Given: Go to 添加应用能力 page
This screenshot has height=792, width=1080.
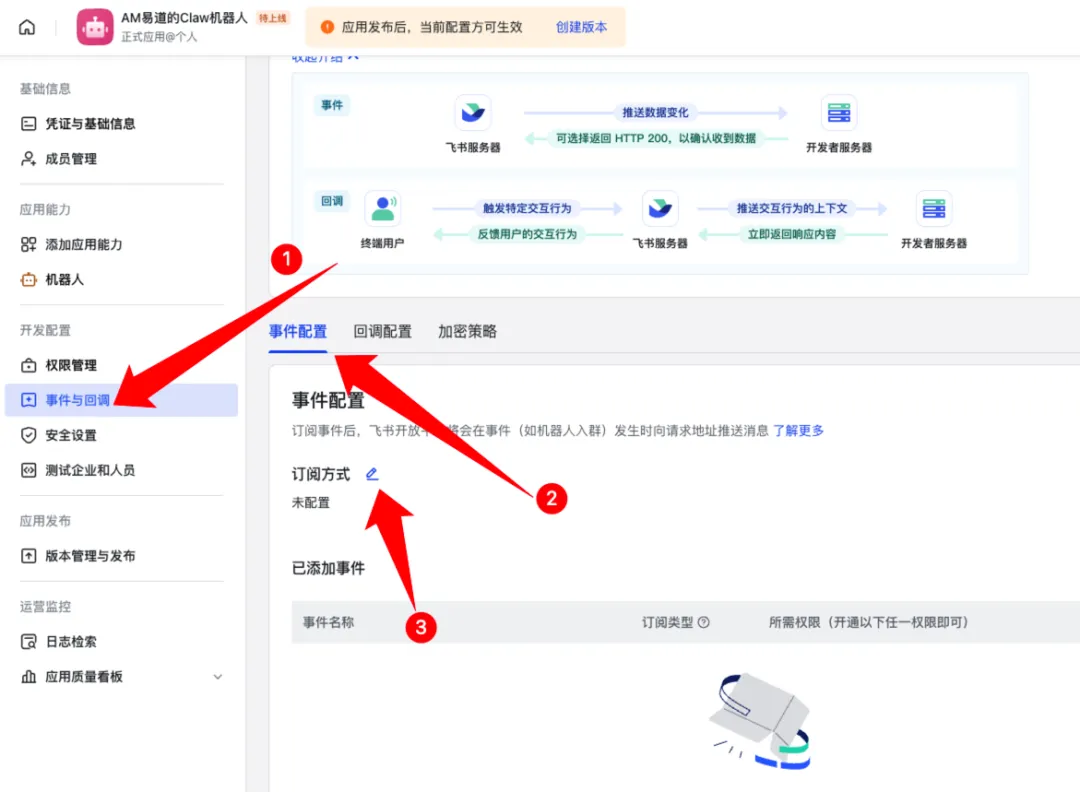Looking at the screenshot, I should click(x=84, y=245).
